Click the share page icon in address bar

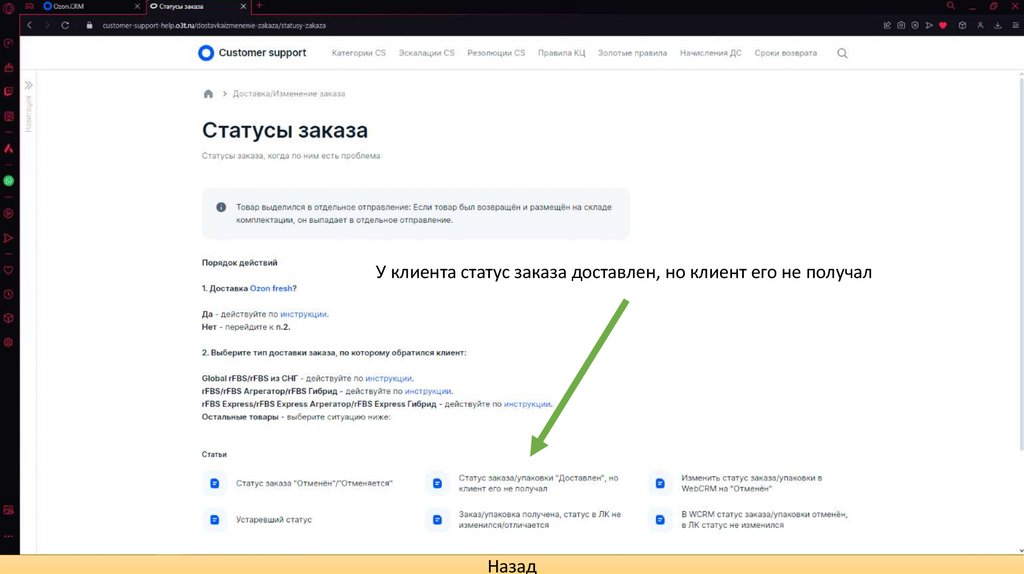click(887, 25)
